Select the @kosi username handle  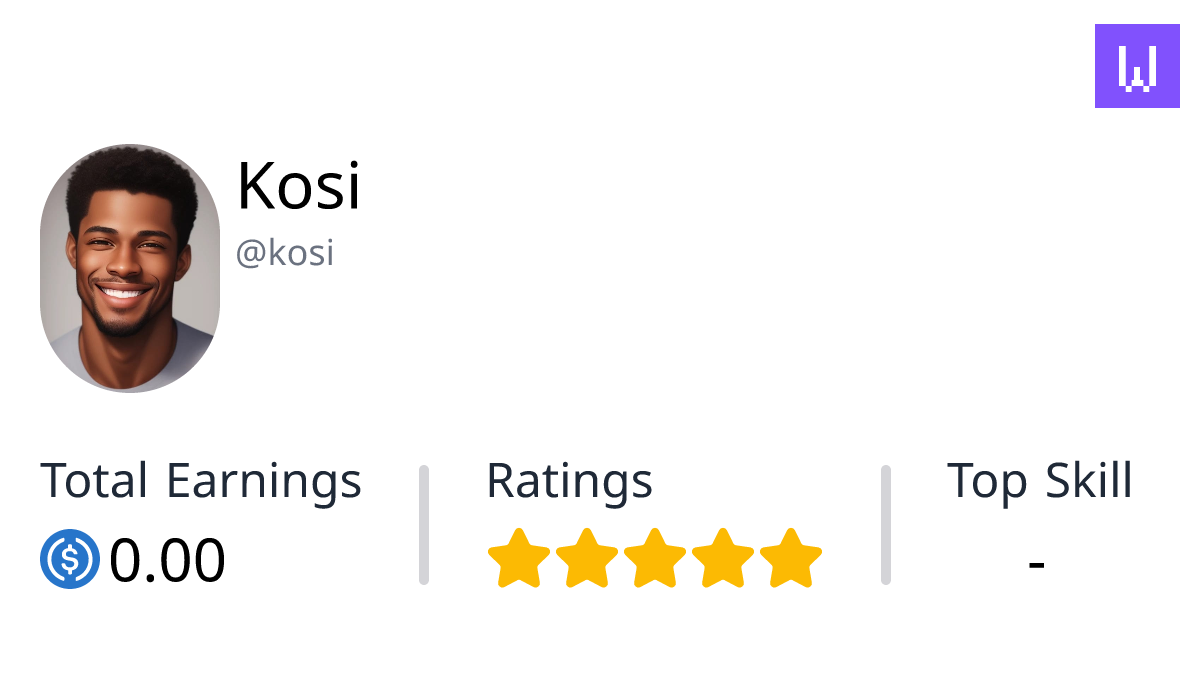(285, 252)
